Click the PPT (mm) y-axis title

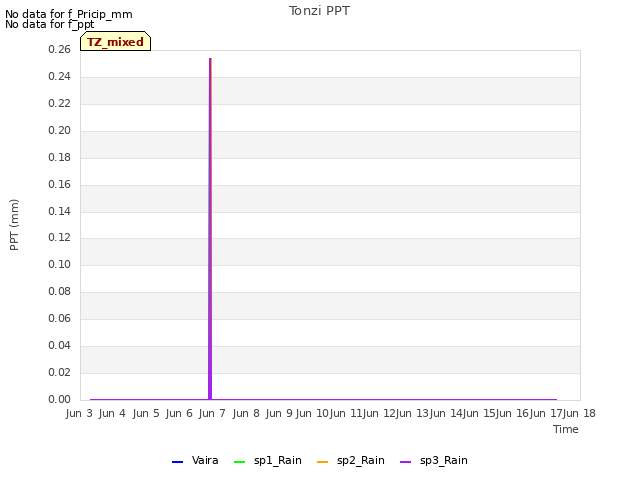[x=14, y=225]
